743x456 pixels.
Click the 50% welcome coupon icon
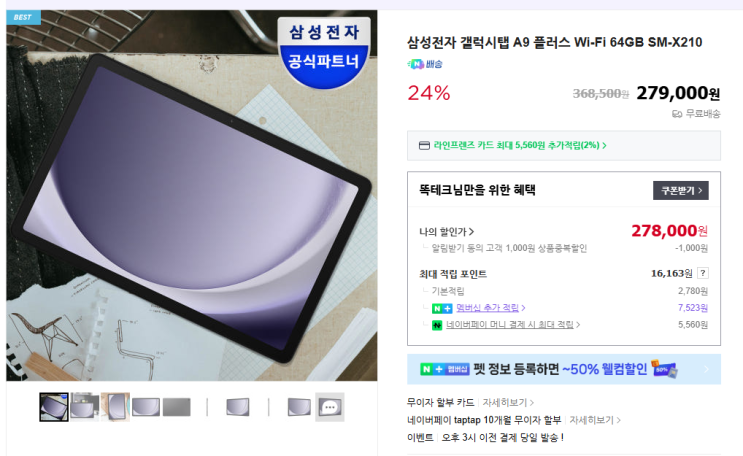pos(664,369)
